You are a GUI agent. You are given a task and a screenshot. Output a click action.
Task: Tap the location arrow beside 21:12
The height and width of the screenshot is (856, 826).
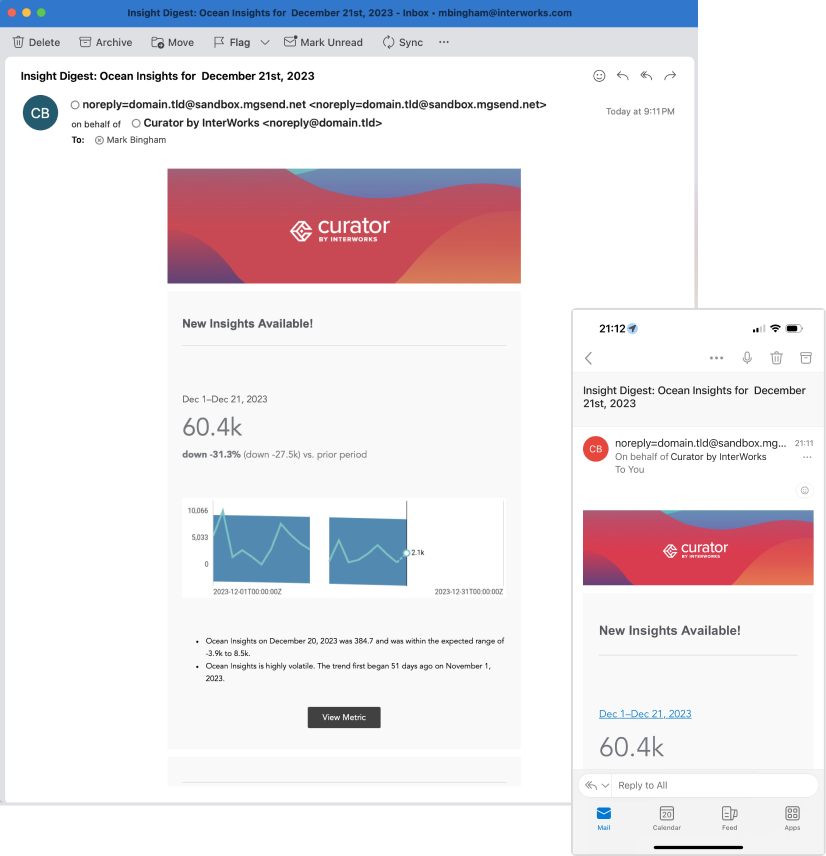(x=633, y=329)
